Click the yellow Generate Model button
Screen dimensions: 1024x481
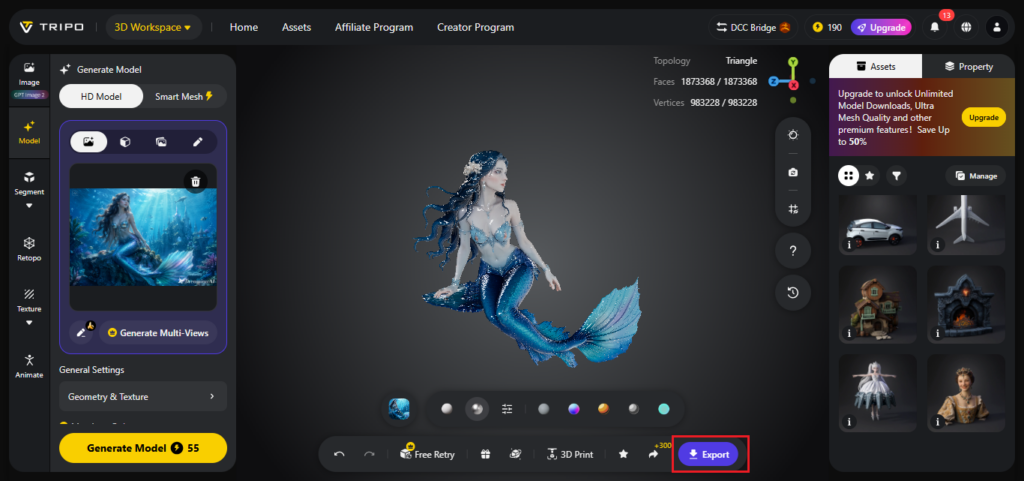click(x=143, y=448)
